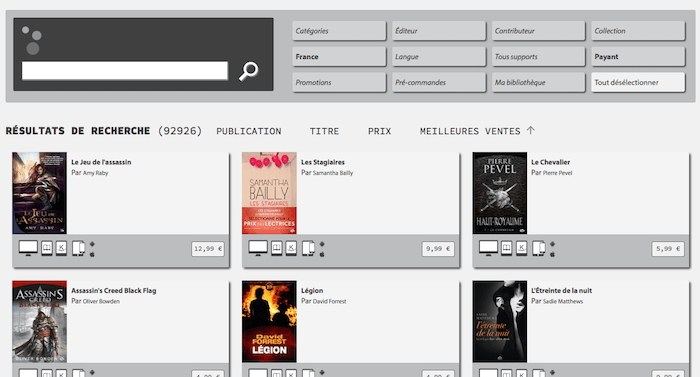Click the 12,99 € price button

[208, 249]
